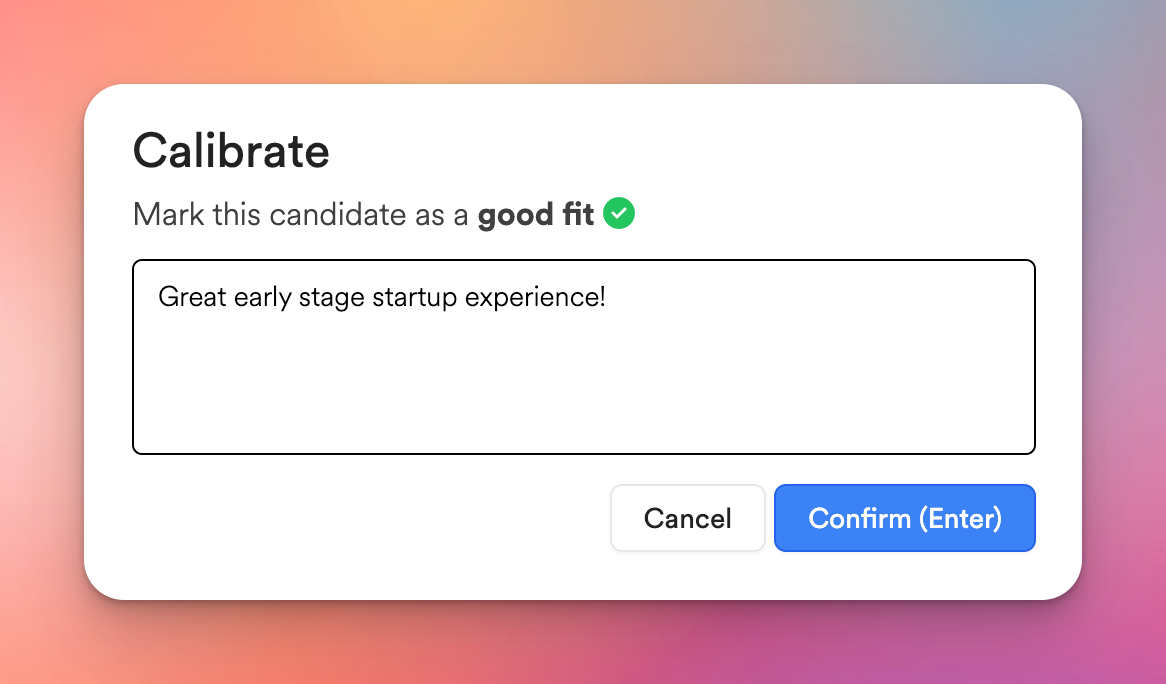Click the backdrop right of the dialog
Screen dimensions: 1166x684
click(1125, 342)
